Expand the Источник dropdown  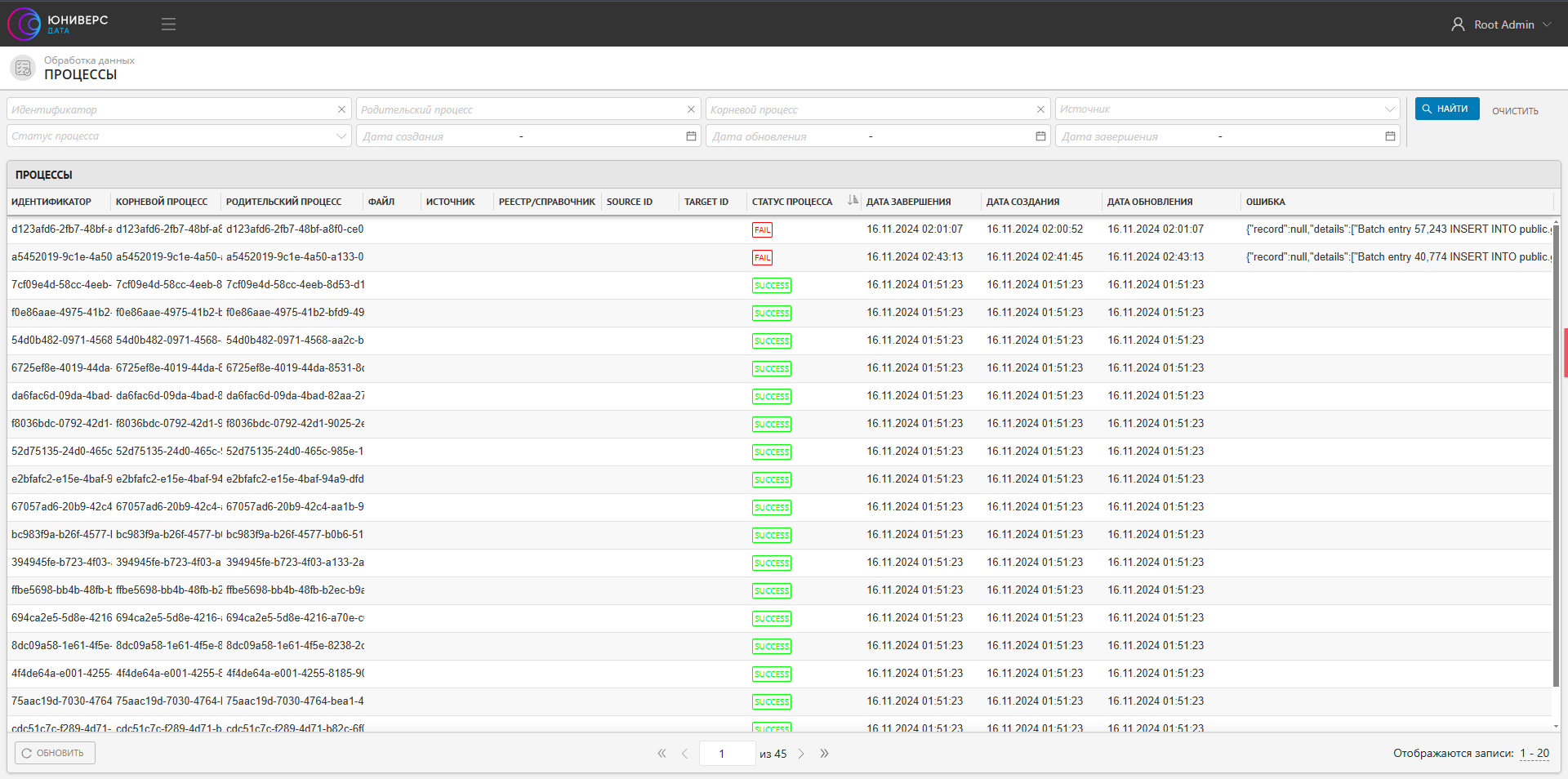tap(1389, 109)
